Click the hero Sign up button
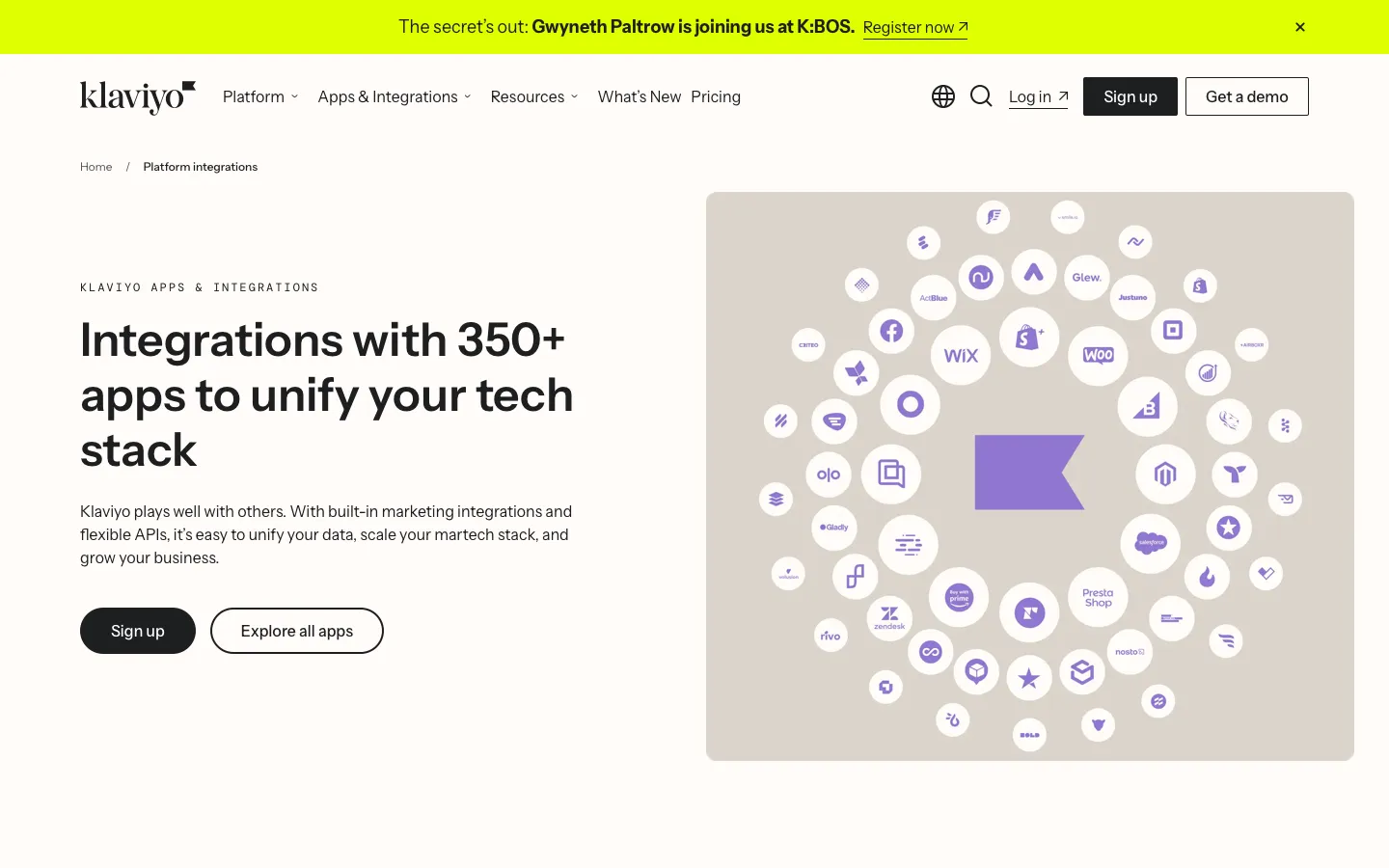 pos(138,631)
